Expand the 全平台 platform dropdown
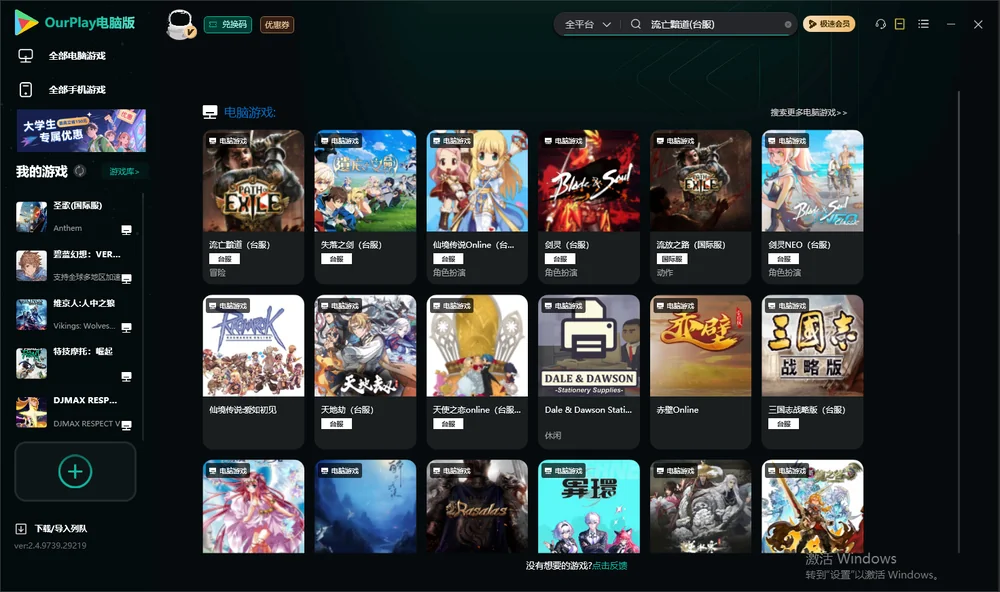This screenshot has height=592, width=1000. 587,24
